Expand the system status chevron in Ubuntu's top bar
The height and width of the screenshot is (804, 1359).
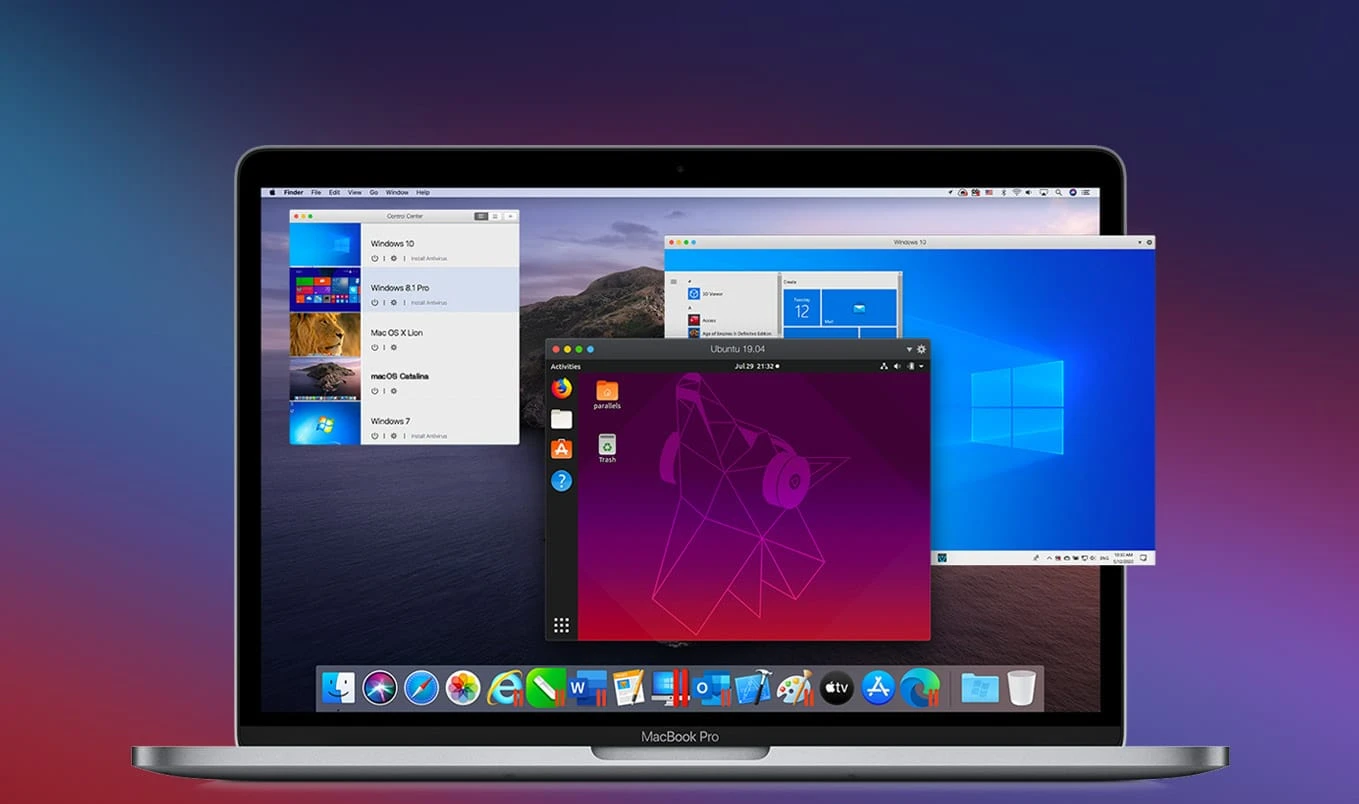tap(920, 367)
